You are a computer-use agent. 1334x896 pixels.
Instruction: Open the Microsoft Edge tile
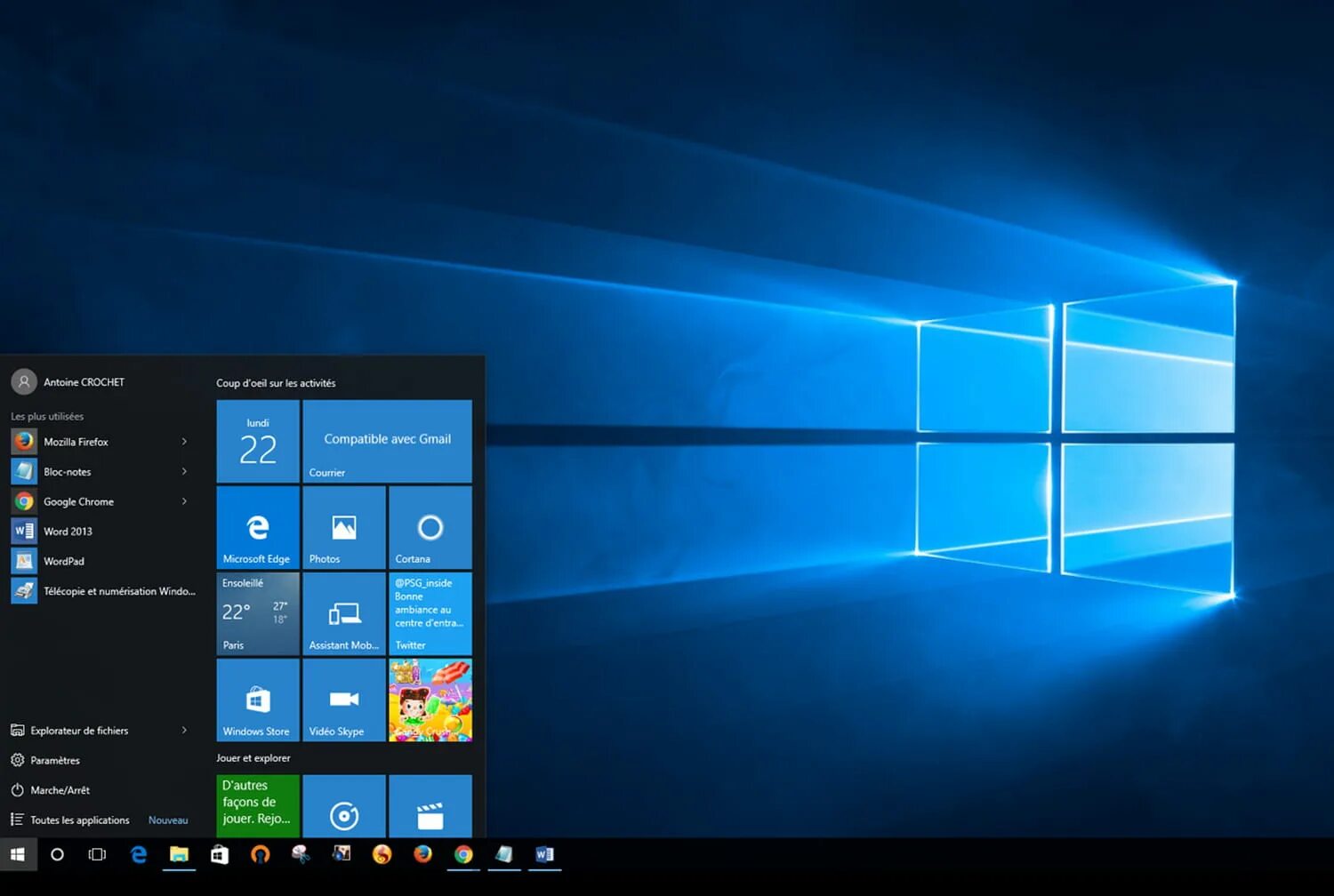pyautogui.click(x=258, y=527)
